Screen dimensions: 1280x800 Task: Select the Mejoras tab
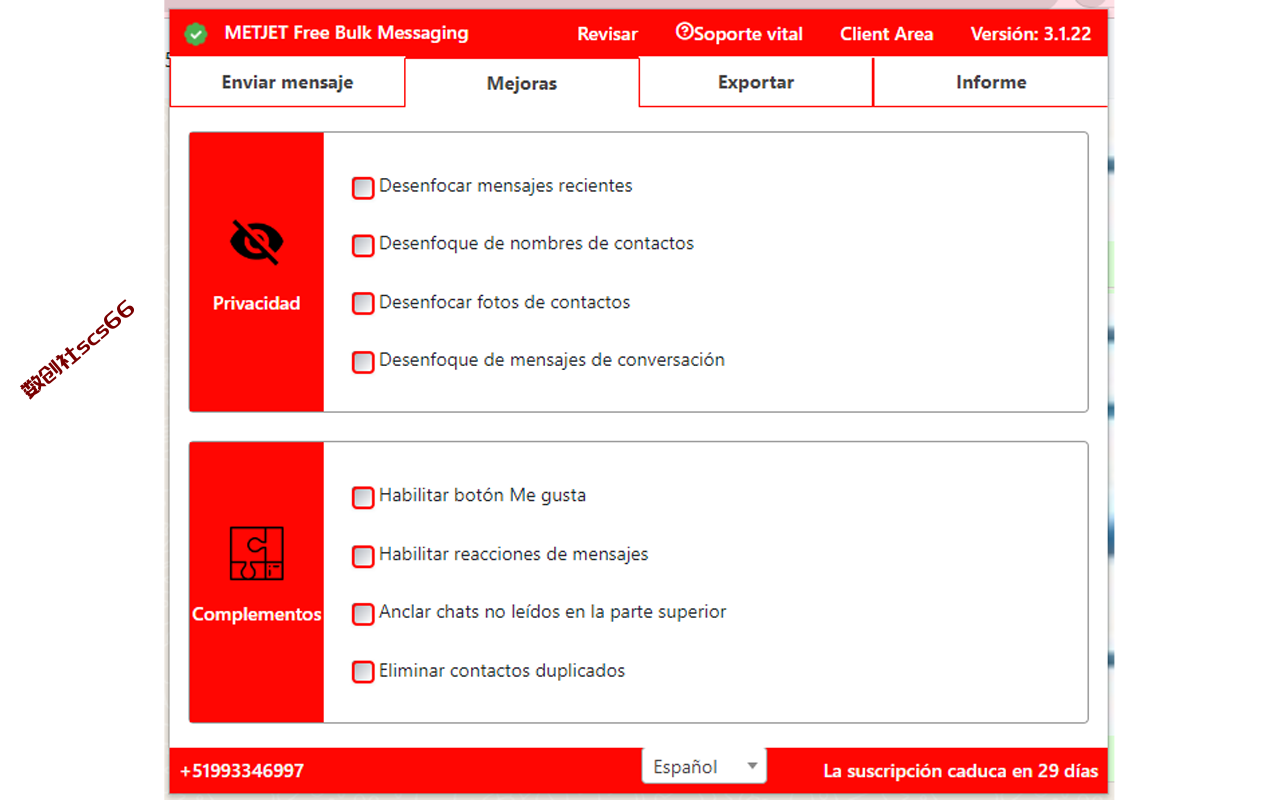coord(522,83)
